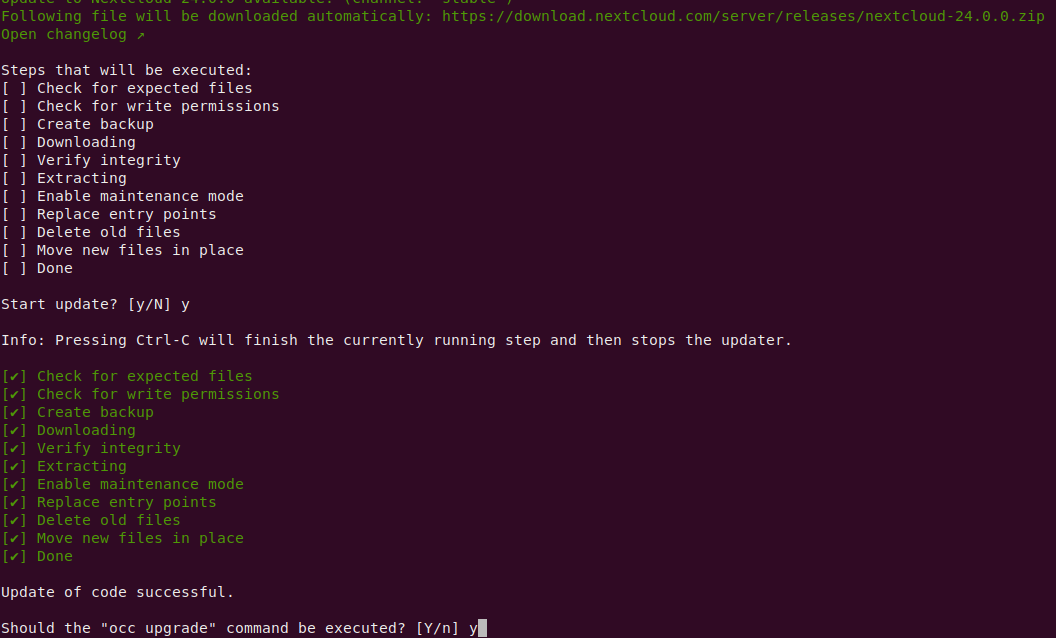Click the green checkmark beside Check for write permissions
This screenshot has width=1056, height=638.
[14, 395]
